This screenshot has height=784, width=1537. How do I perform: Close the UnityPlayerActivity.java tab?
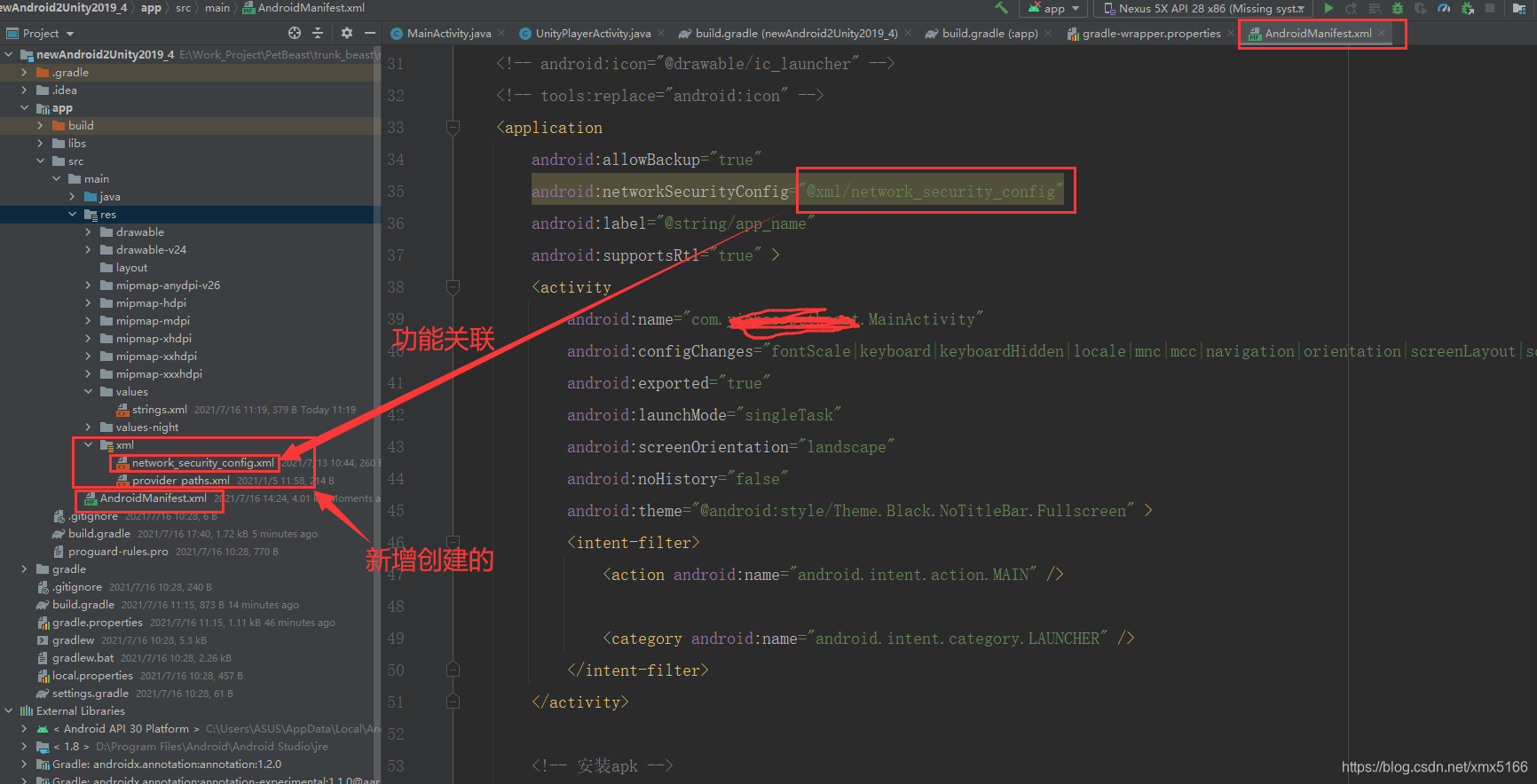point(661,34)
